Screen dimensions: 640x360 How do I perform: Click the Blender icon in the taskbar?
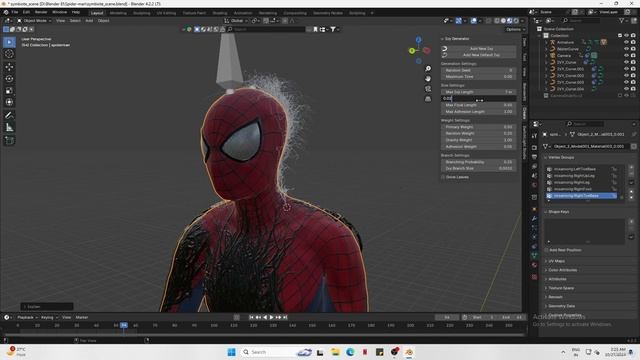(409, 352)
